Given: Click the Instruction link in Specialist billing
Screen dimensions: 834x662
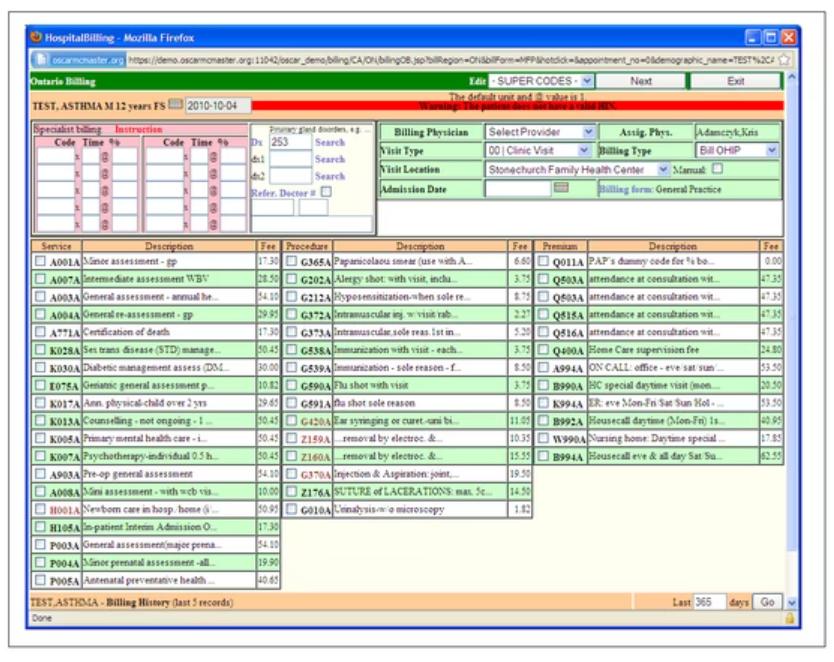Looking at the screenshot, I should [138, 129].
